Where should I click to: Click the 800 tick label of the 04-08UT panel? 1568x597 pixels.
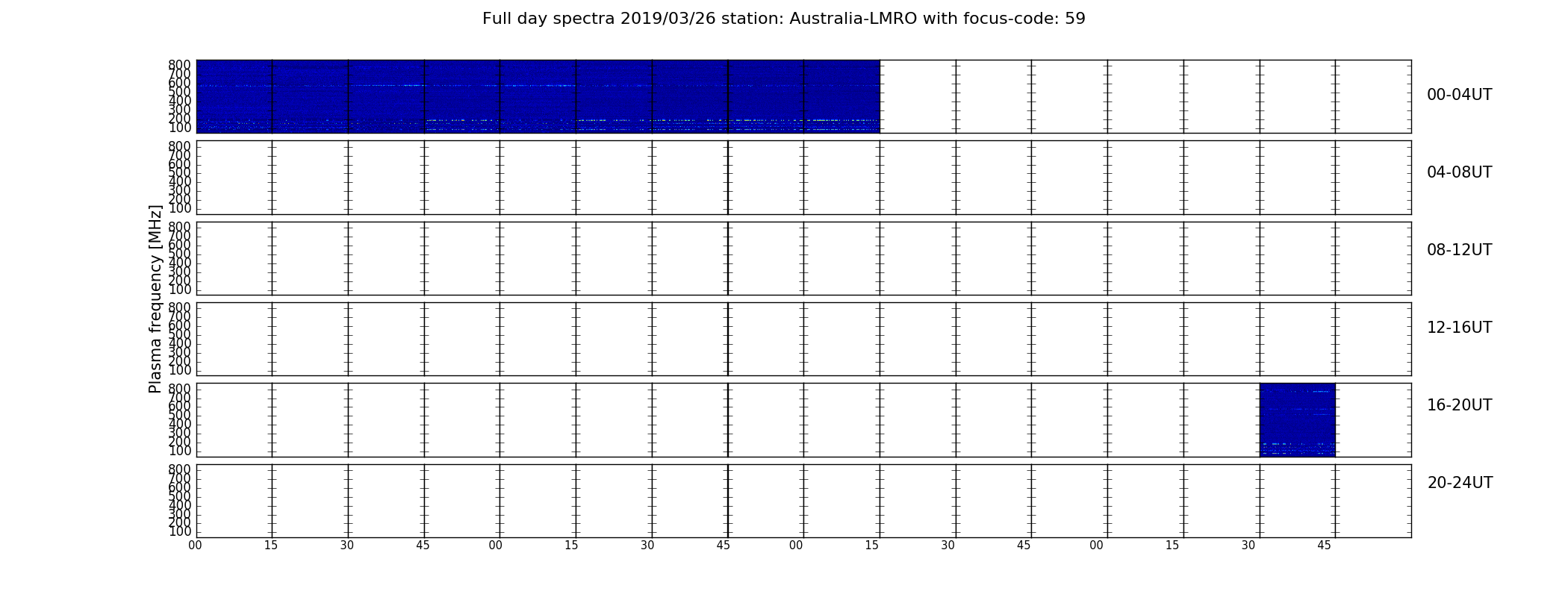pos(179,146)
